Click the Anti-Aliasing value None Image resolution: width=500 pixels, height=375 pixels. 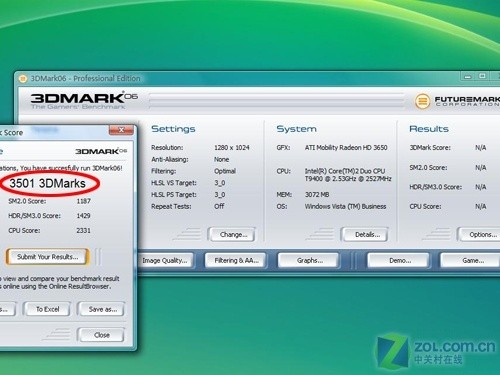pos(222,159)
